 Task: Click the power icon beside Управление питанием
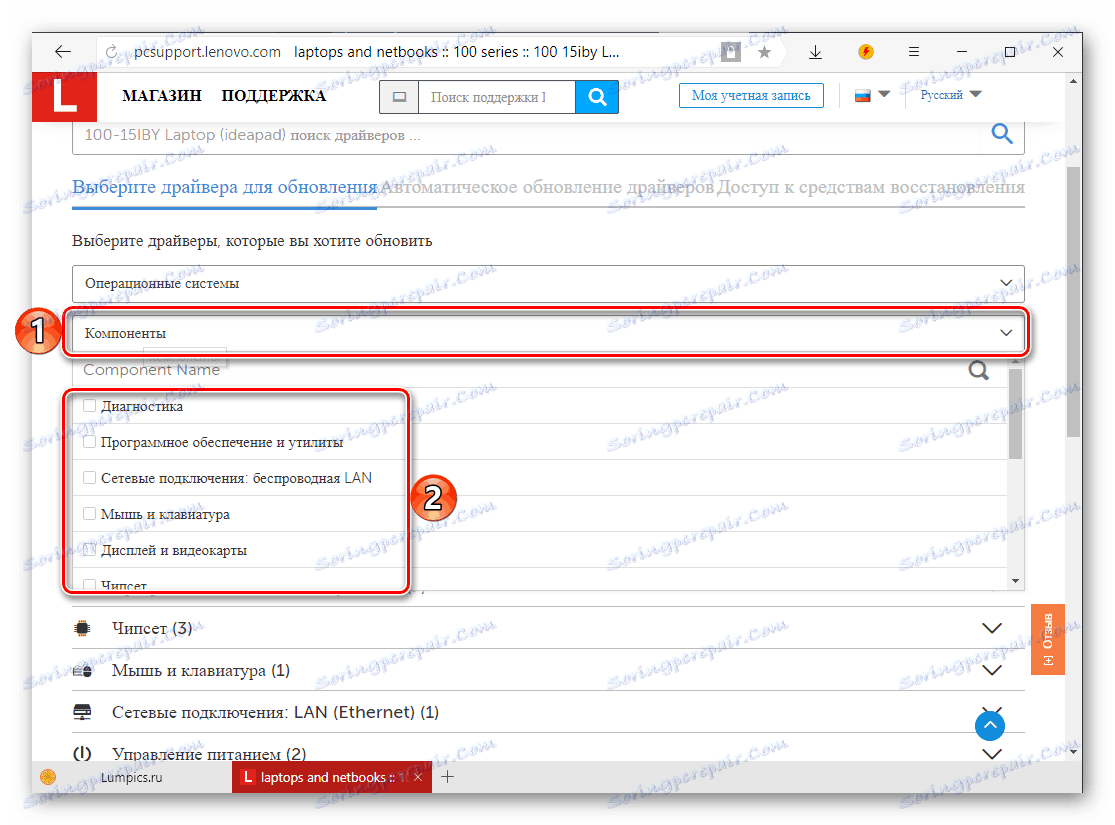click(82, 753)
